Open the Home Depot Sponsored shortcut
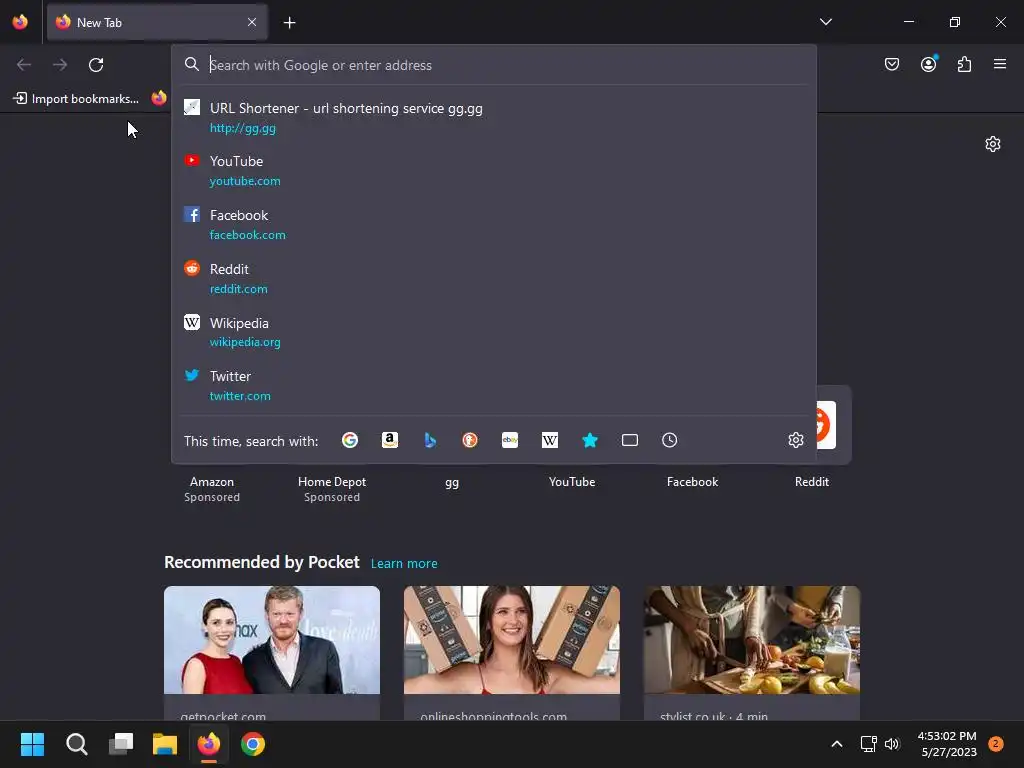 click(x=332, y=488)
